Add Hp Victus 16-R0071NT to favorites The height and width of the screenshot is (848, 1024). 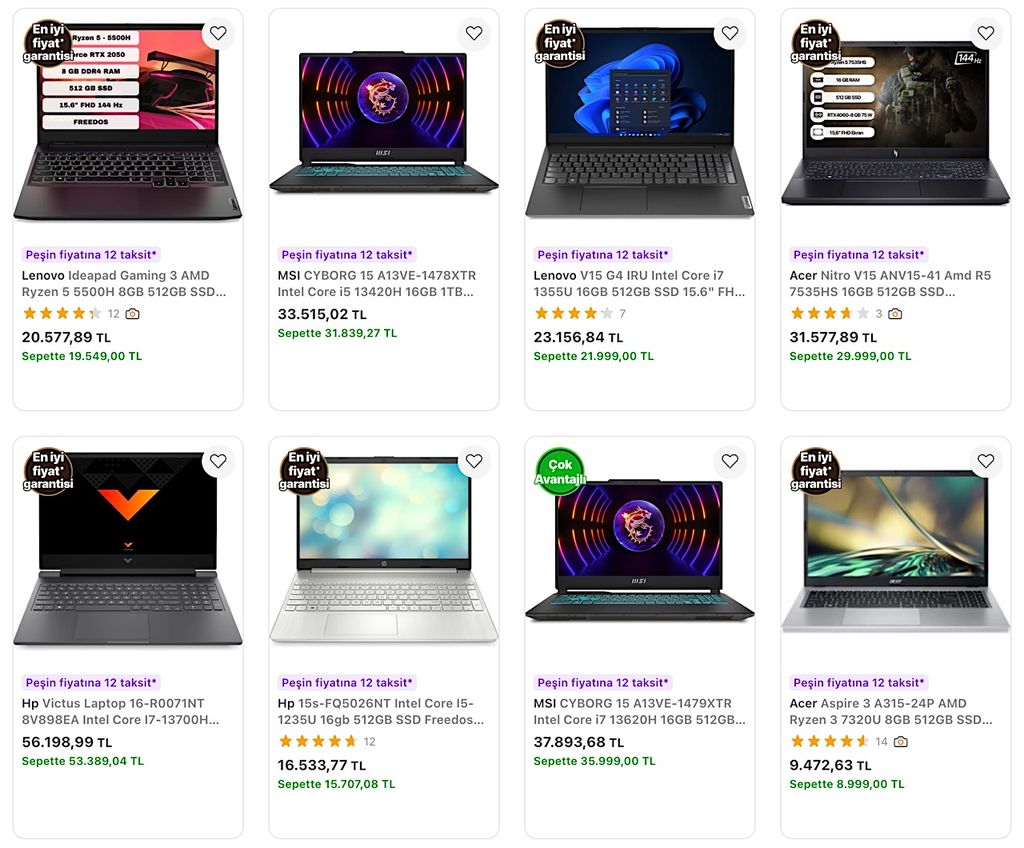218,461
